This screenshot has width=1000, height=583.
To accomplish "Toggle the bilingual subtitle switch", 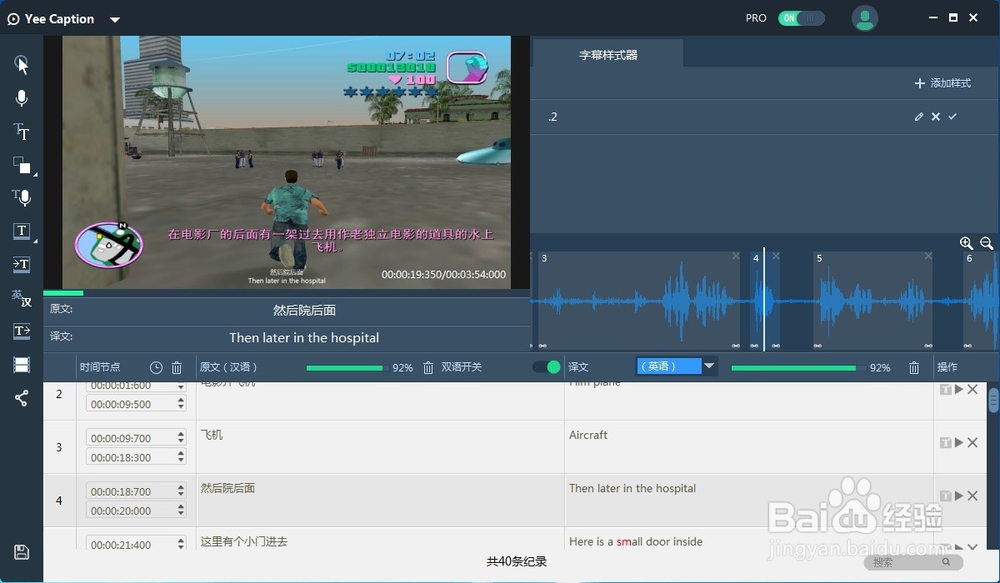I will click(547, 367).
